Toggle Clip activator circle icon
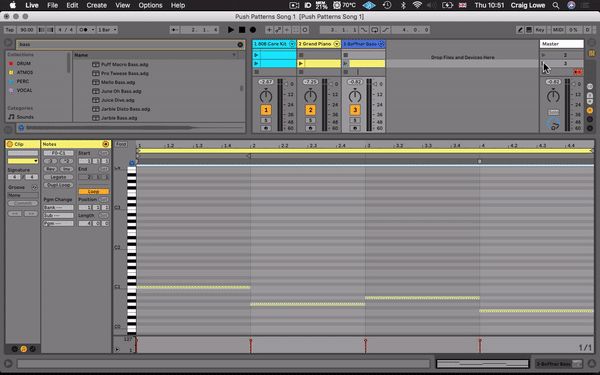Screen dimensions: 600x375 click(10, 144)
